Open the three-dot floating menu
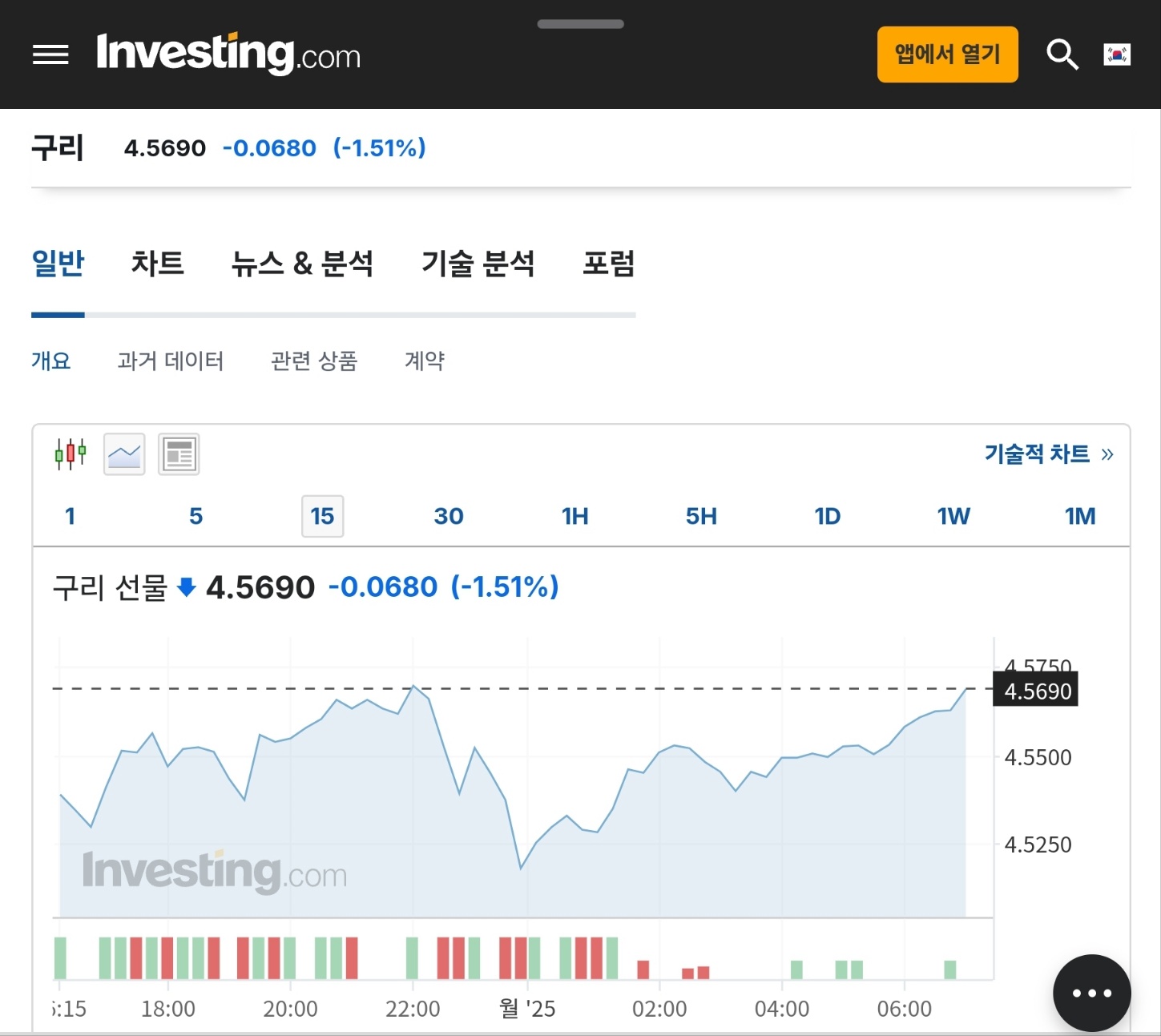This screenshot has height=1036, width=1161. [1092, 993]
